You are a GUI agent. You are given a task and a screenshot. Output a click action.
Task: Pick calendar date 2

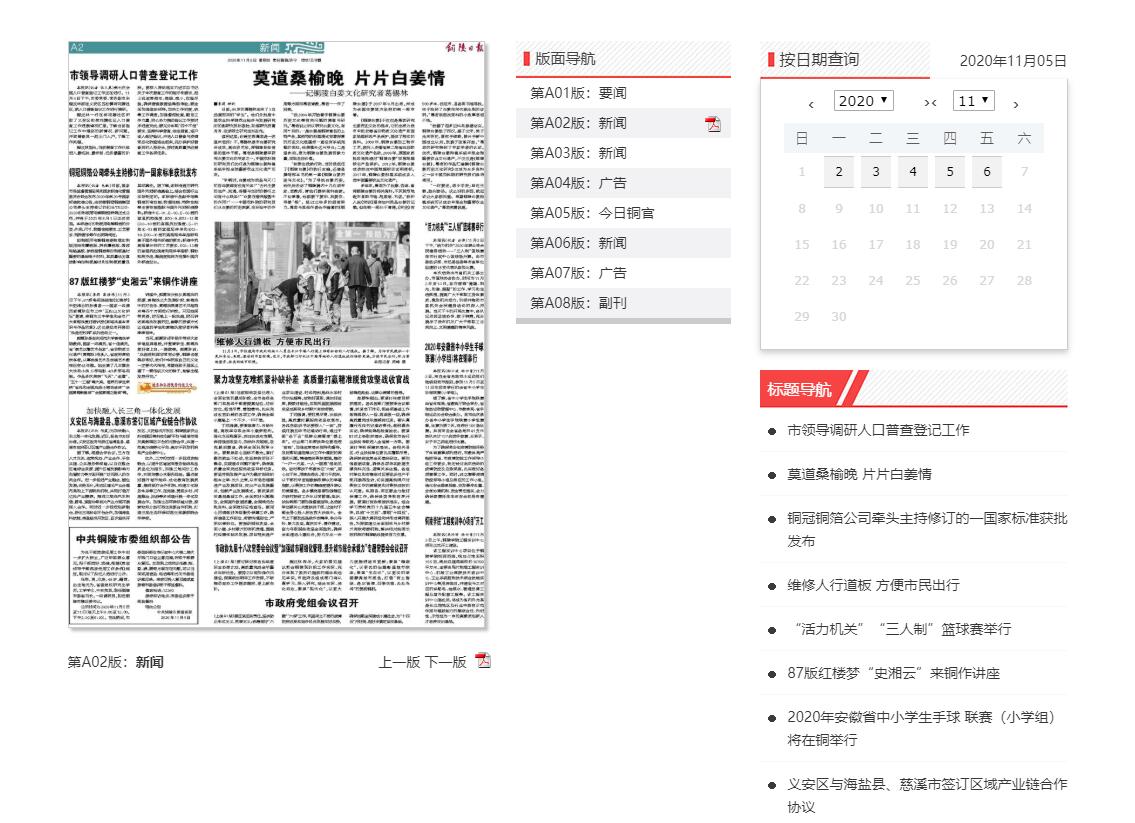(838, 172)
